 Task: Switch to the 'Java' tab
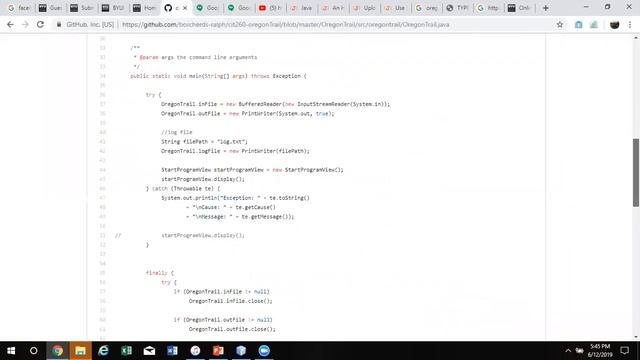coord(302,8)
